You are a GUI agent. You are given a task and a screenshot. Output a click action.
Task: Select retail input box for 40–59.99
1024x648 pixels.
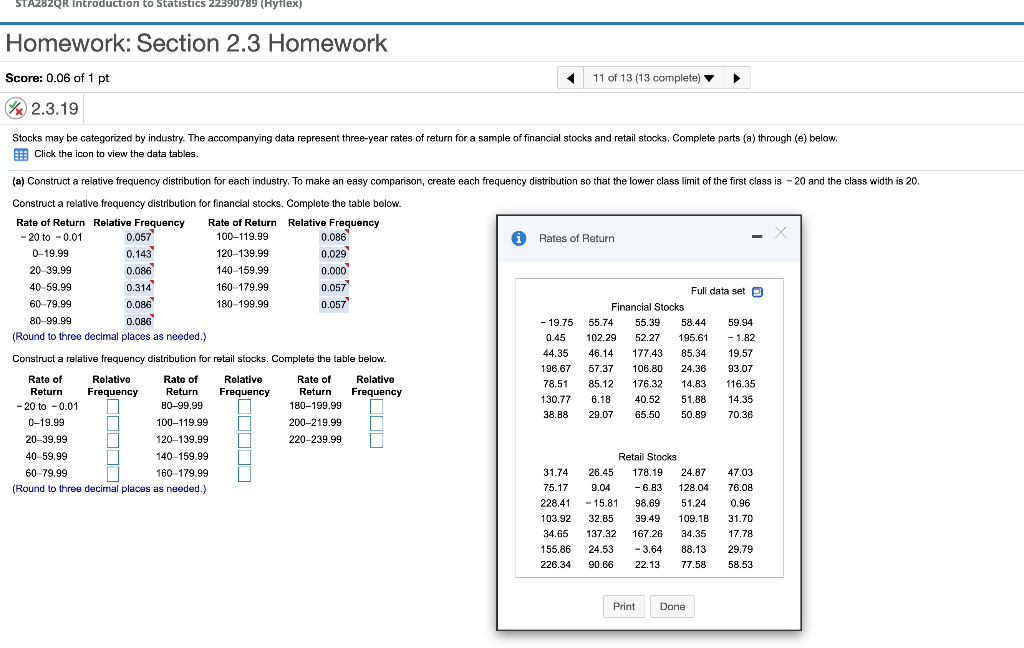pyautogui.click(x=113, y=457)
